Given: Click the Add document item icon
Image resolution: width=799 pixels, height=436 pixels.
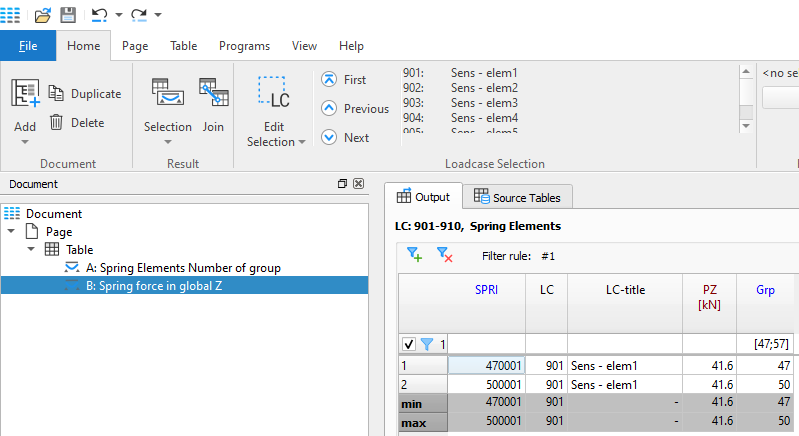Looking at the screenshot, I should [25, 93].
